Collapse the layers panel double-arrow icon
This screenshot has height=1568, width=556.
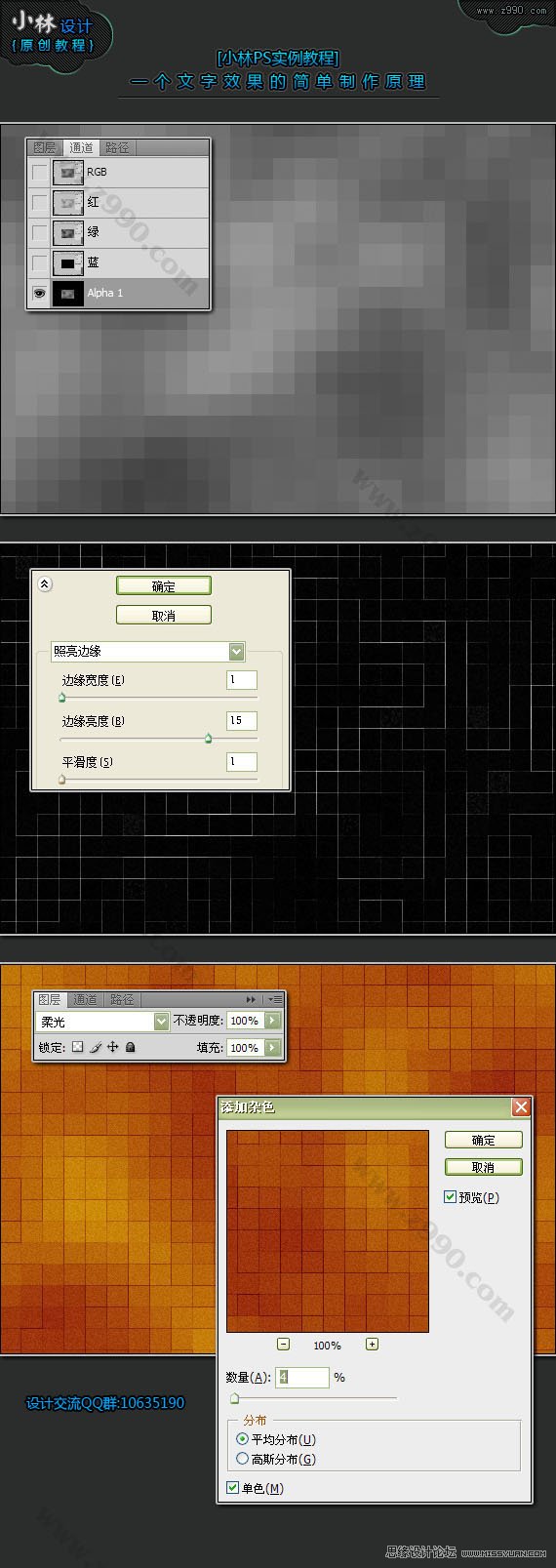tap(251, 999)
